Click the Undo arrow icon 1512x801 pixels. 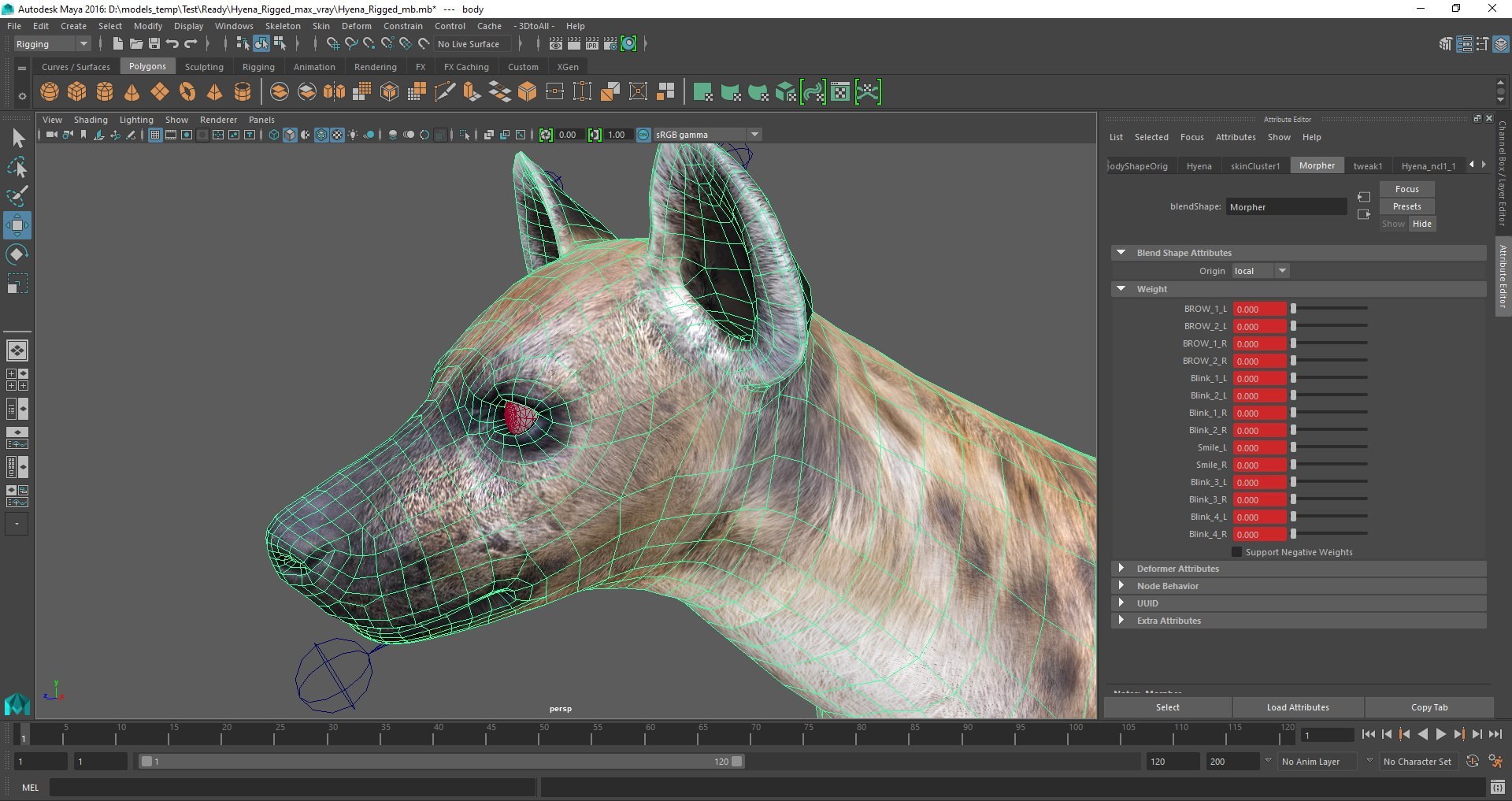click(x=172, y=44)
